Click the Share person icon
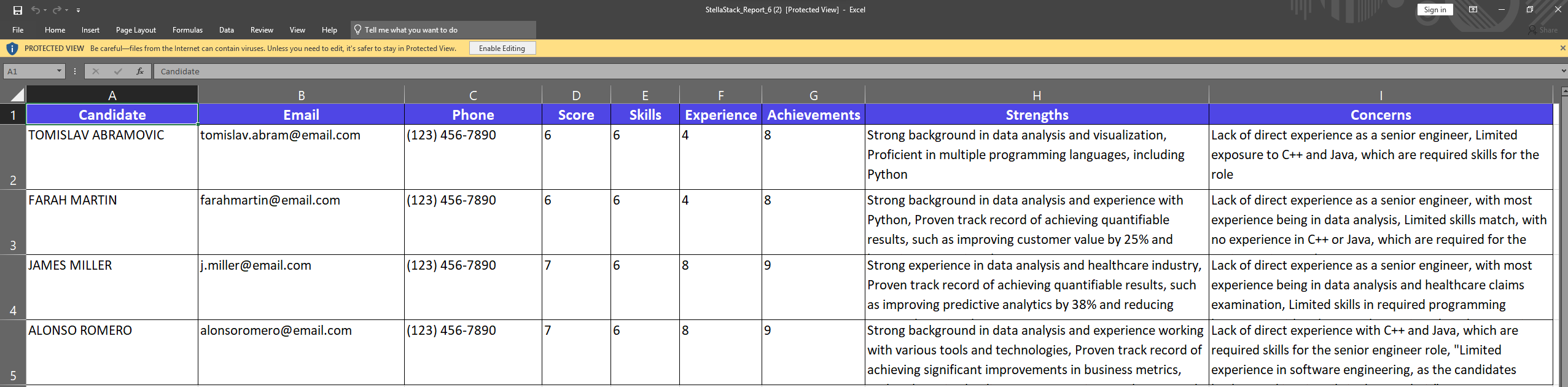Viewport: 1568px width, 387px height. [x=1533, y=30]
